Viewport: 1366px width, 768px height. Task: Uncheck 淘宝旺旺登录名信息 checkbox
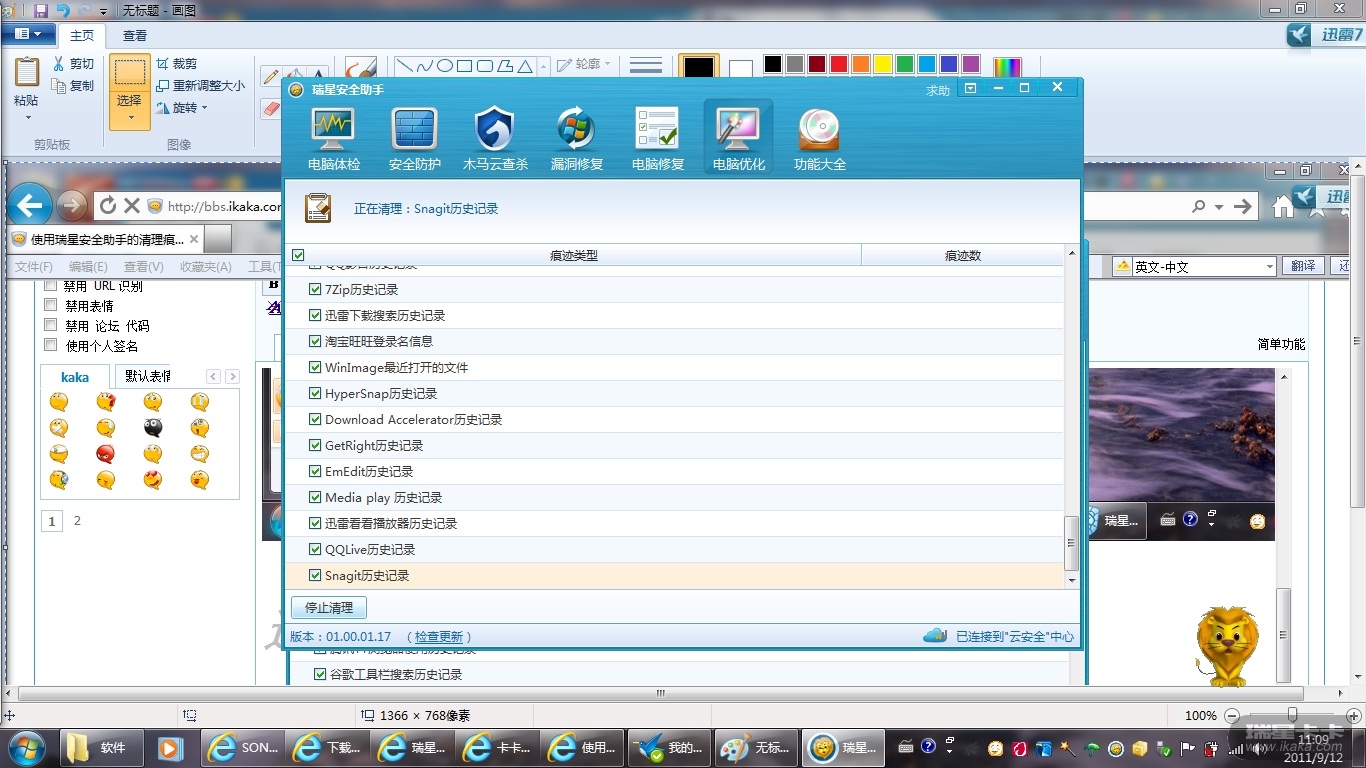pos(316,342)
